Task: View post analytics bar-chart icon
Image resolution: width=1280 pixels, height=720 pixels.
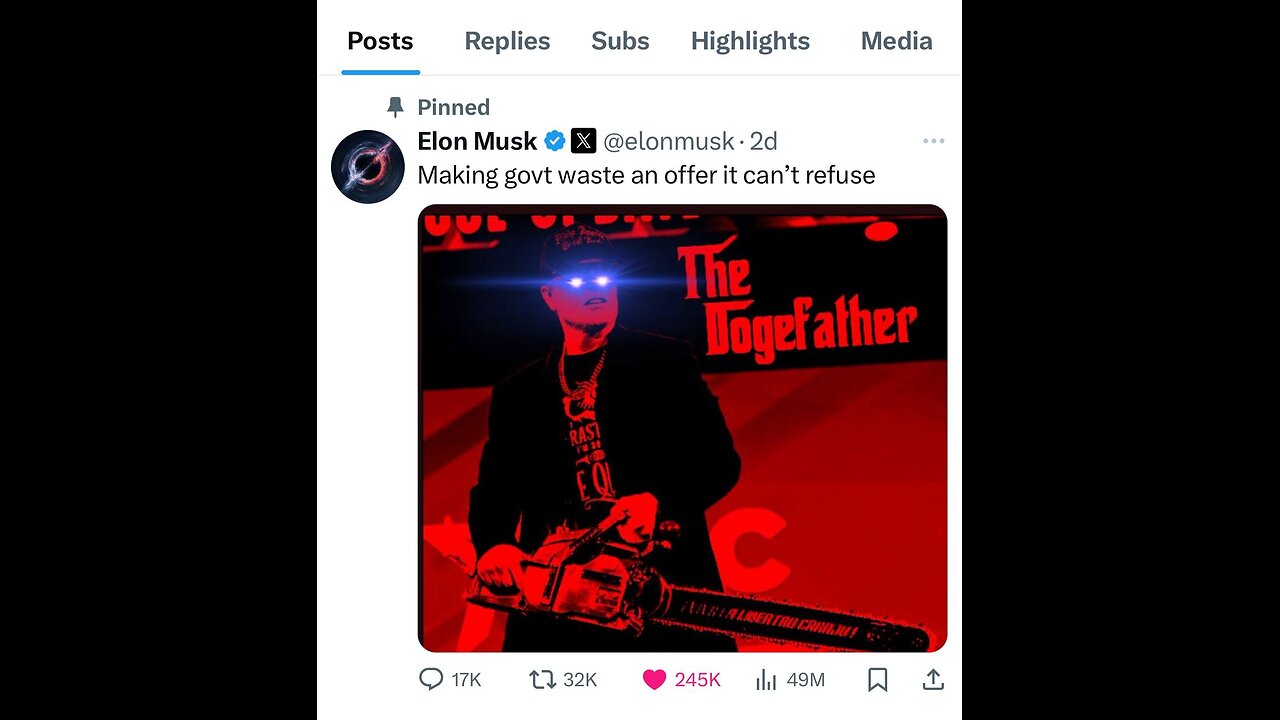Action: [766, 680]
